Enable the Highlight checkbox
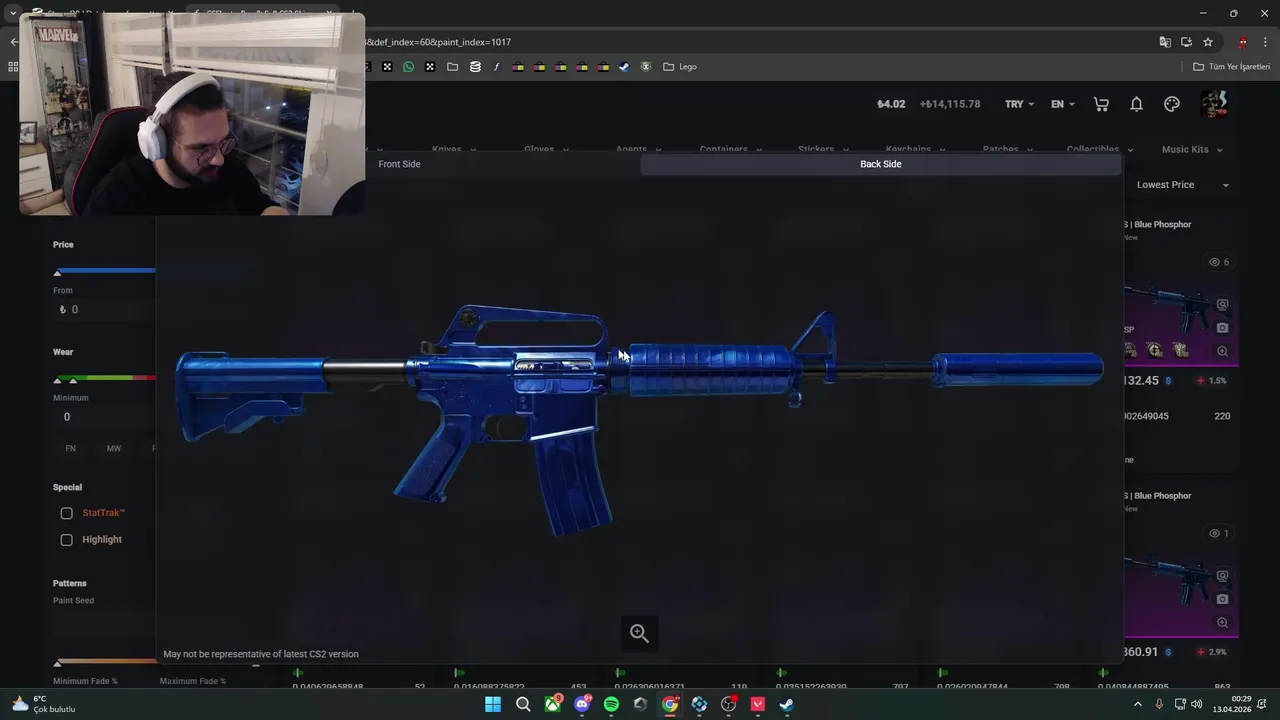Image resolution: width=1280 pixels, height=720 pixels. [66, 540]
